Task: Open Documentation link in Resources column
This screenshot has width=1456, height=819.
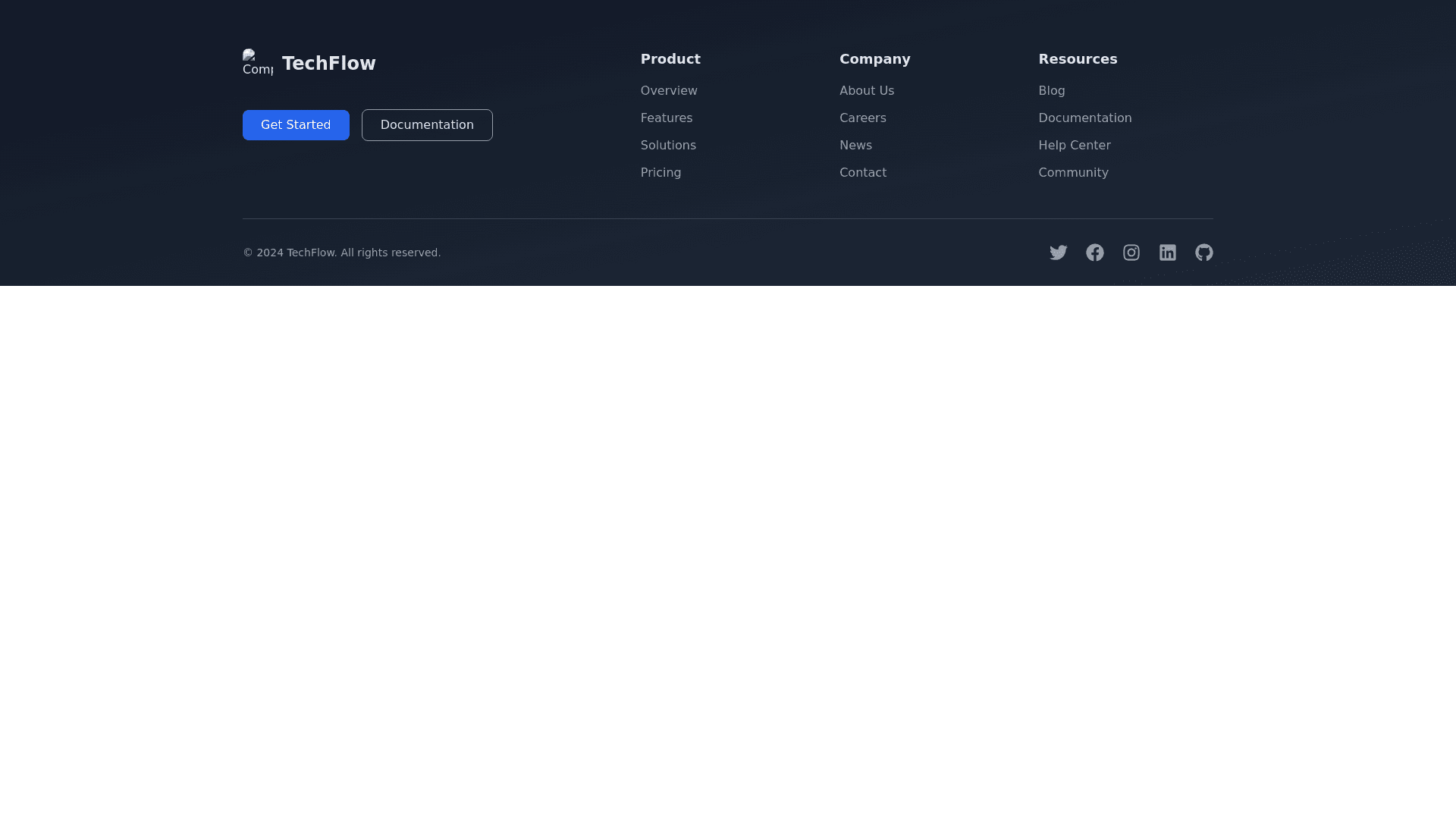Action: pyautogui.click(x=1084, y=118)
